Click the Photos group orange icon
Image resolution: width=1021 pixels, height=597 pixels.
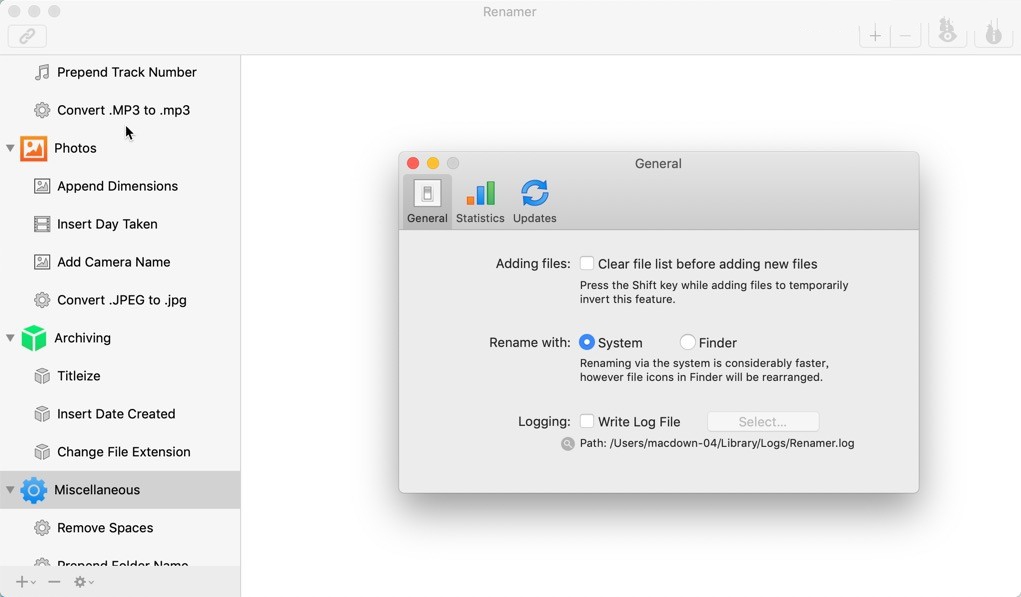point(33,148)
